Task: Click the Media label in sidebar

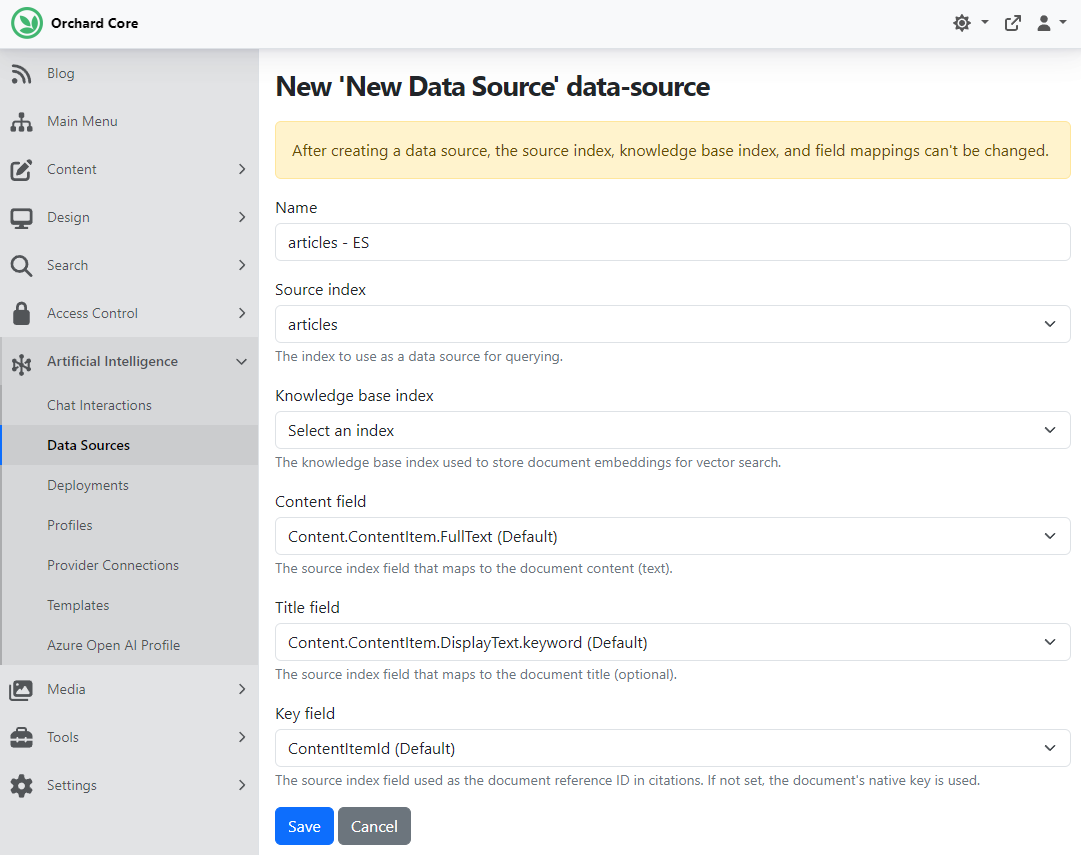Action: pos(66,690)
